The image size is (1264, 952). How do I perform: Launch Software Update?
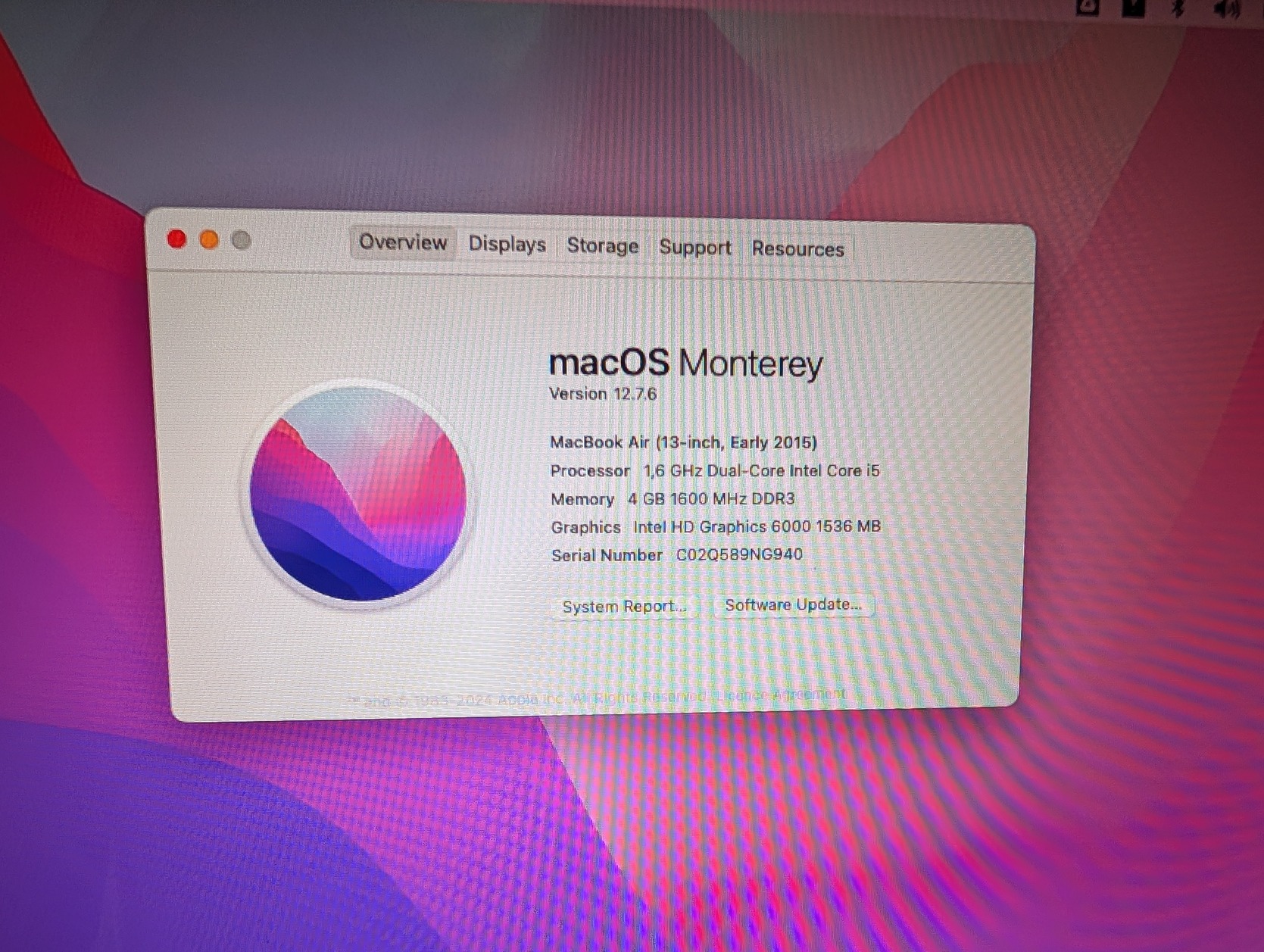coord(793,605)
